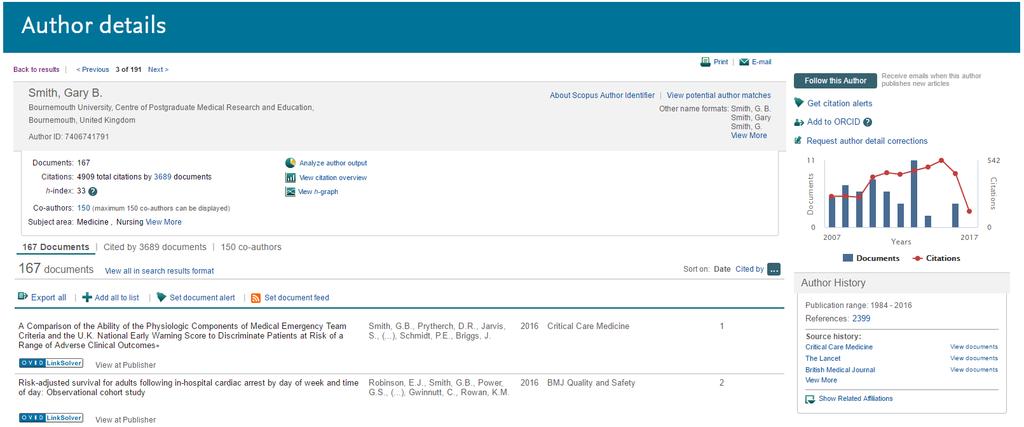The width and height of the screenshot is (1024, 427).
Task: Click View h-graph link
Action: 318,192
